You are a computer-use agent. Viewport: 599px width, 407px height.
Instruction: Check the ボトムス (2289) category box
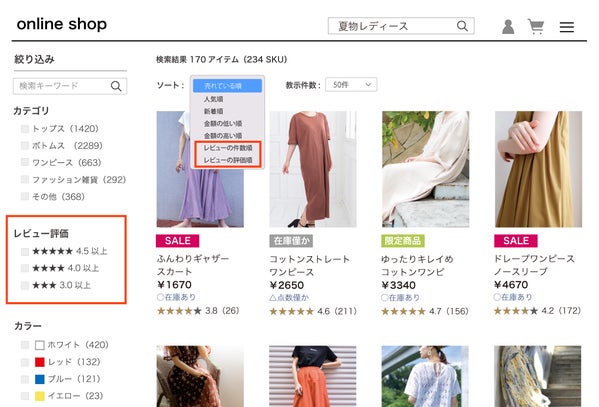click(25, 146)
